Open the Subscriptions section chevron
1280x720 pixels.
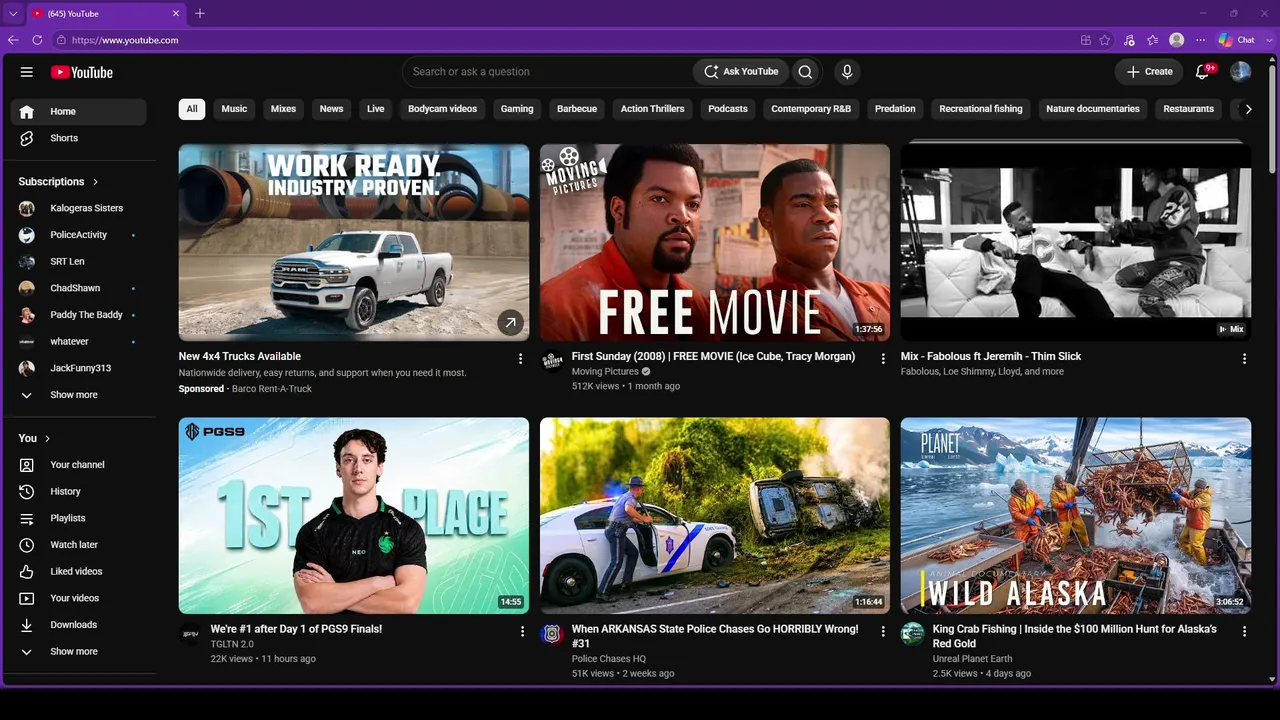click(x=96, y=182)
